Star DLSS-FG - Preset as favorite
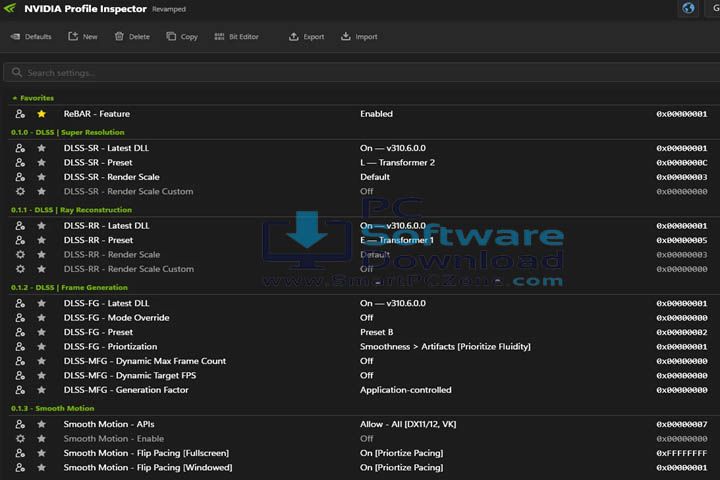This screenshot has height=480, width=720. coord(41,332)
